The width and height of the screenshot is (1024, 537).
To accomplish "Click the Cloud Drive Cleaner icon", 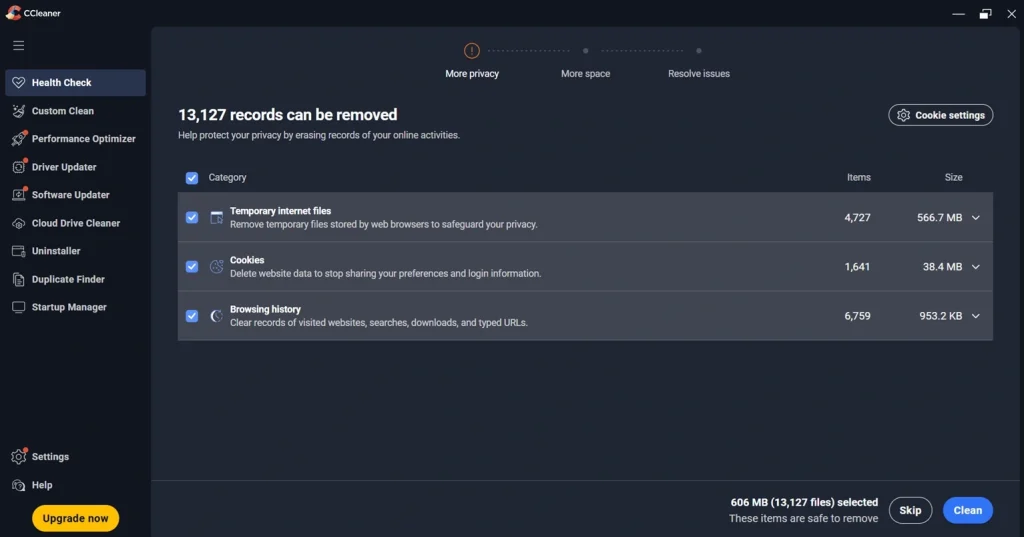I will 18,223.
